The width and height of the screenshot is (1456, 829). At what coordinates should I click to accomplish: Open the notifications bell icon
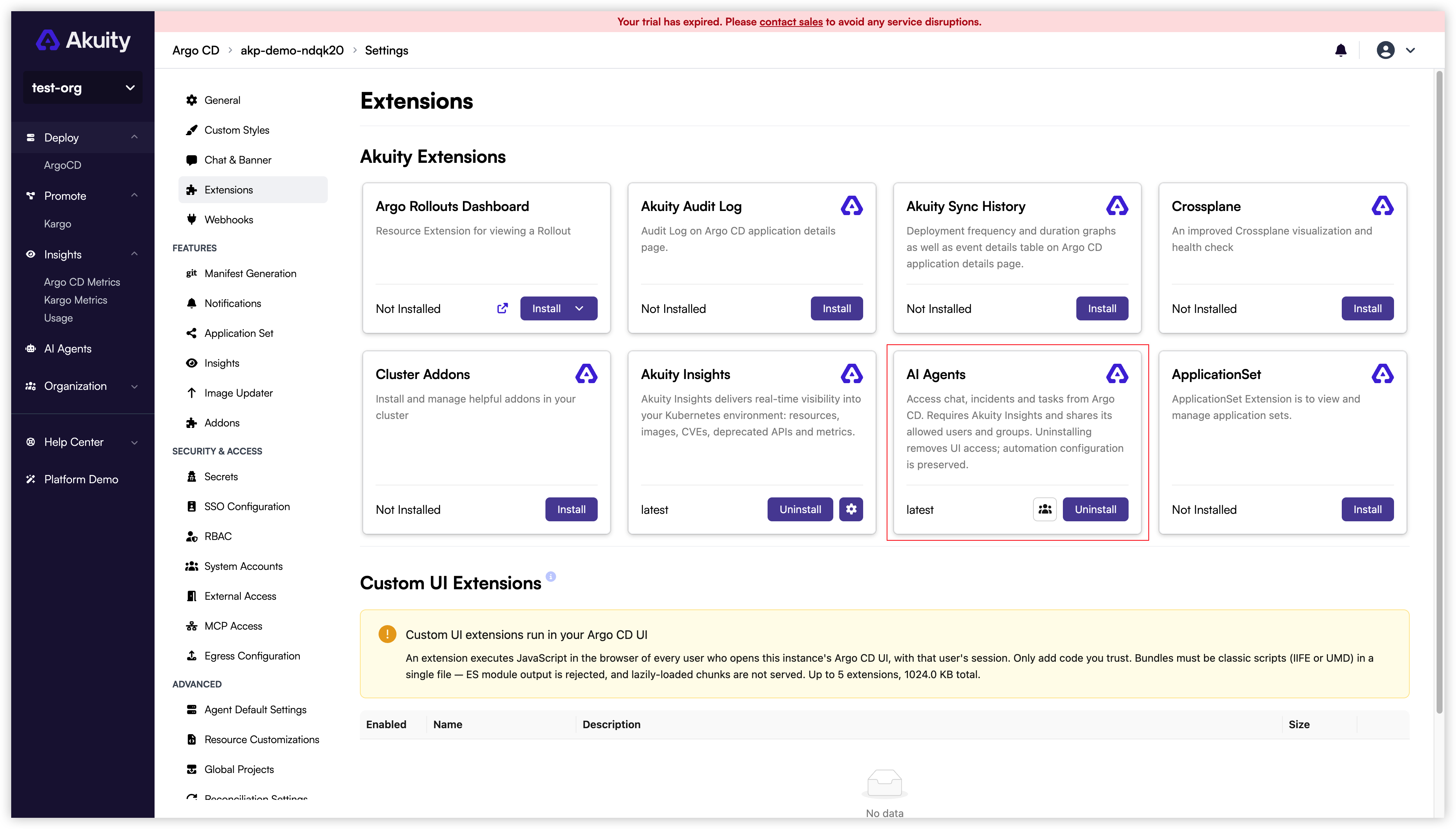click(1341, 50)
